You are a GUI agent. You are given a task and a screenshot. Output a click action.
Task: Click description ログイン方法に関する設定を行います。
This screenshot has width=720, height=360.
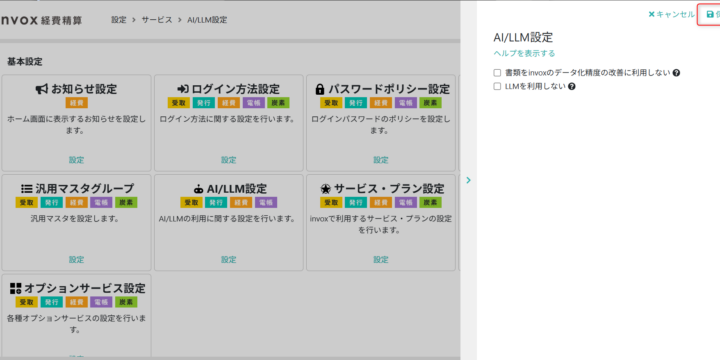pos(227,119)
